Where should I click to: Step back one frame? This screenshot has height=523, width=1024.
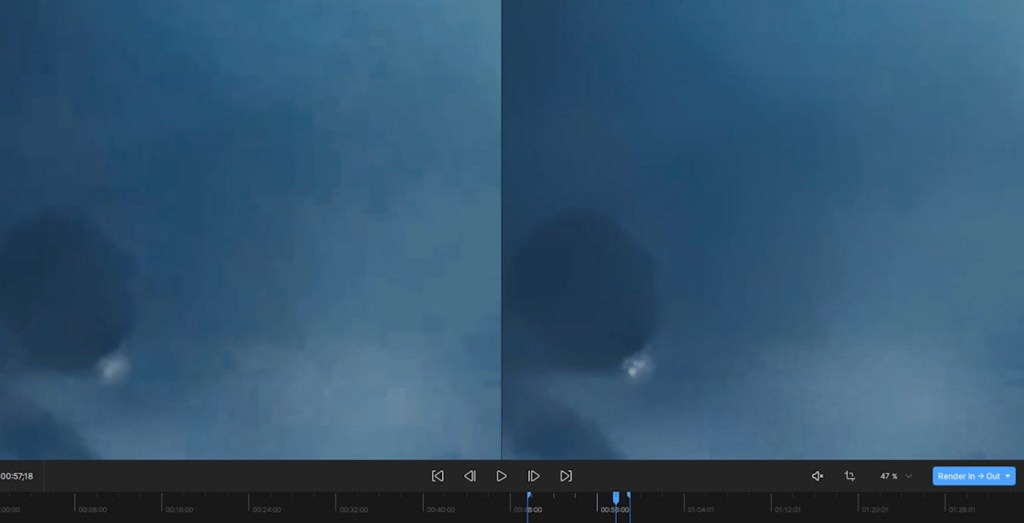pos(469,476)
